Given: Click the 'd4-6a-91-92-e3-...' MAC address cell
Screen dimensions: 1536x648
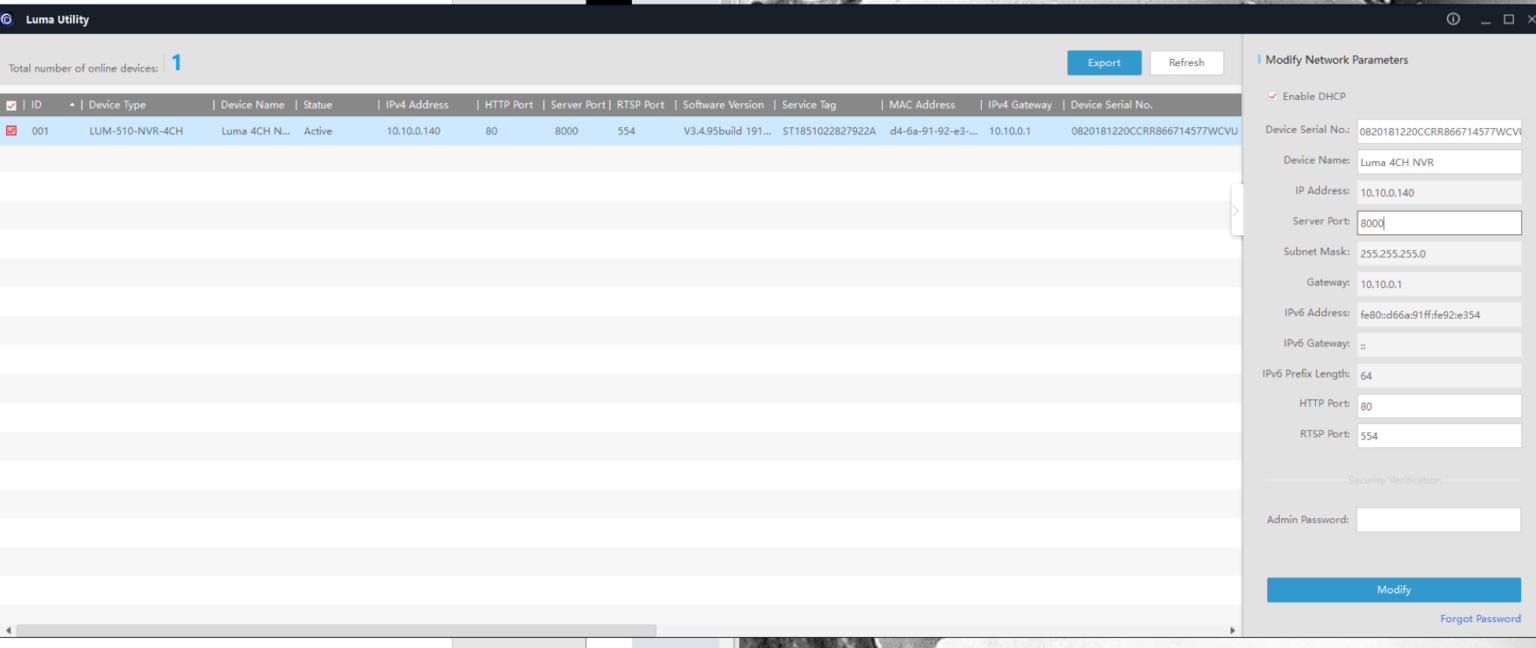Looking at the screenshot, I should point(934,131).
